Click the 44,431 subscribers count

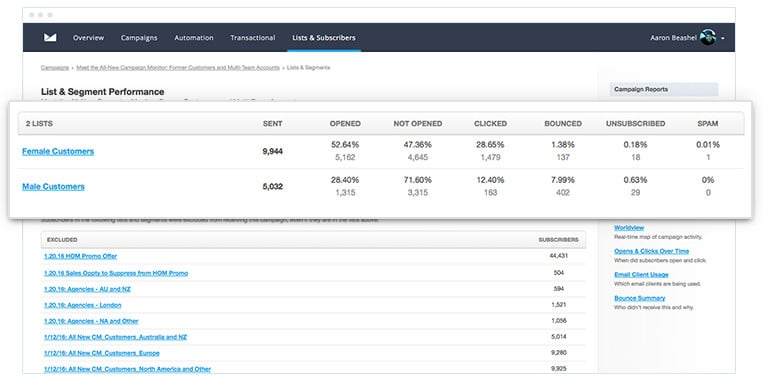[x=559, y=255]
